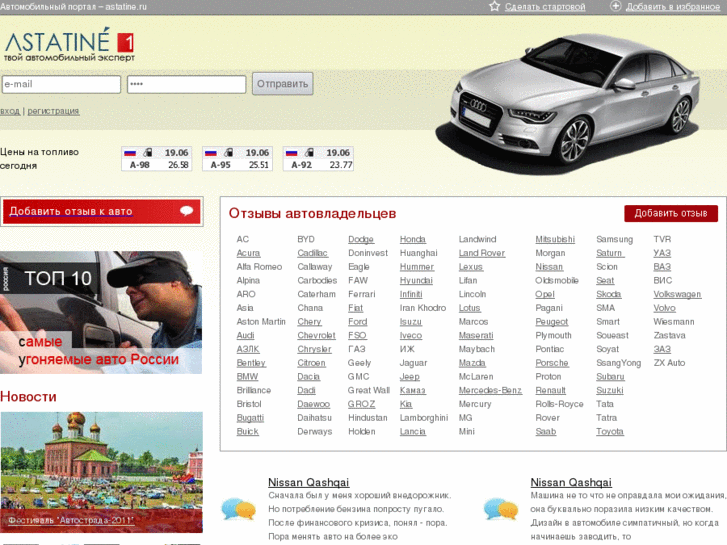
Task: Click the Добавить отзыв button in reviews panel
Action: point(671,213)
